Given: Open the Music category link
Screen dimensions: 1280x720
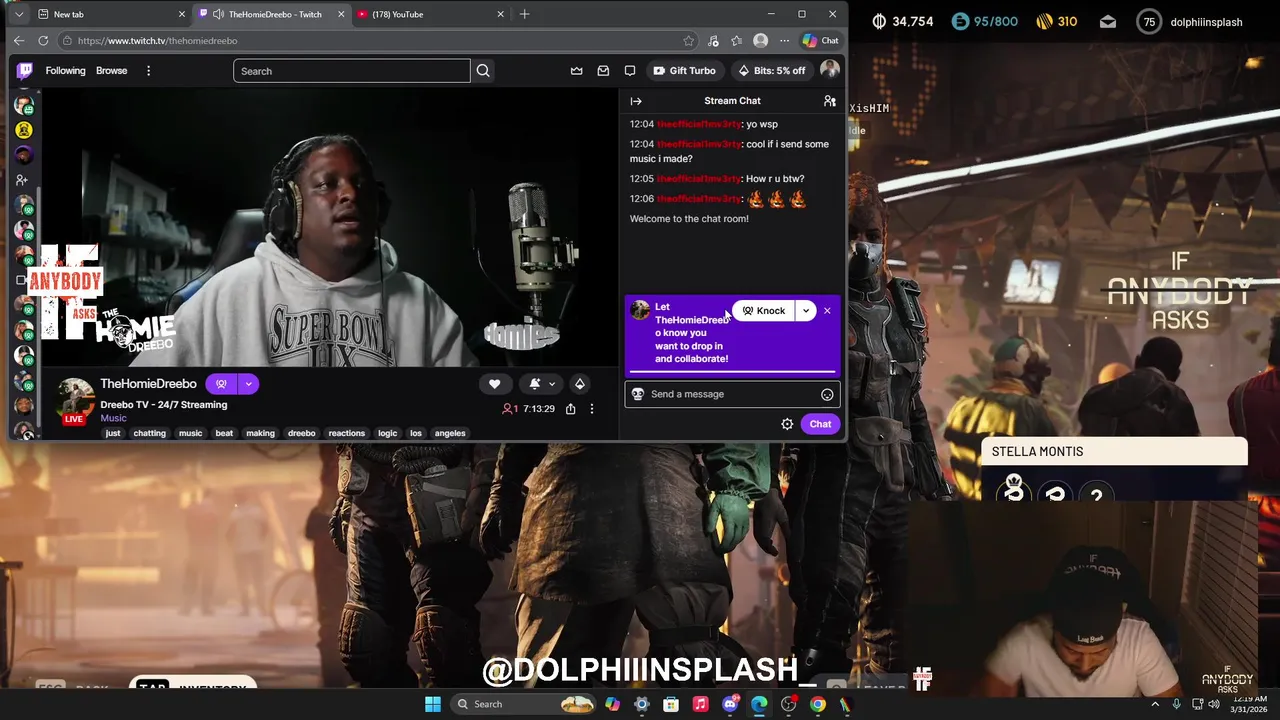Looking at the screenshot, I should 113,418.
